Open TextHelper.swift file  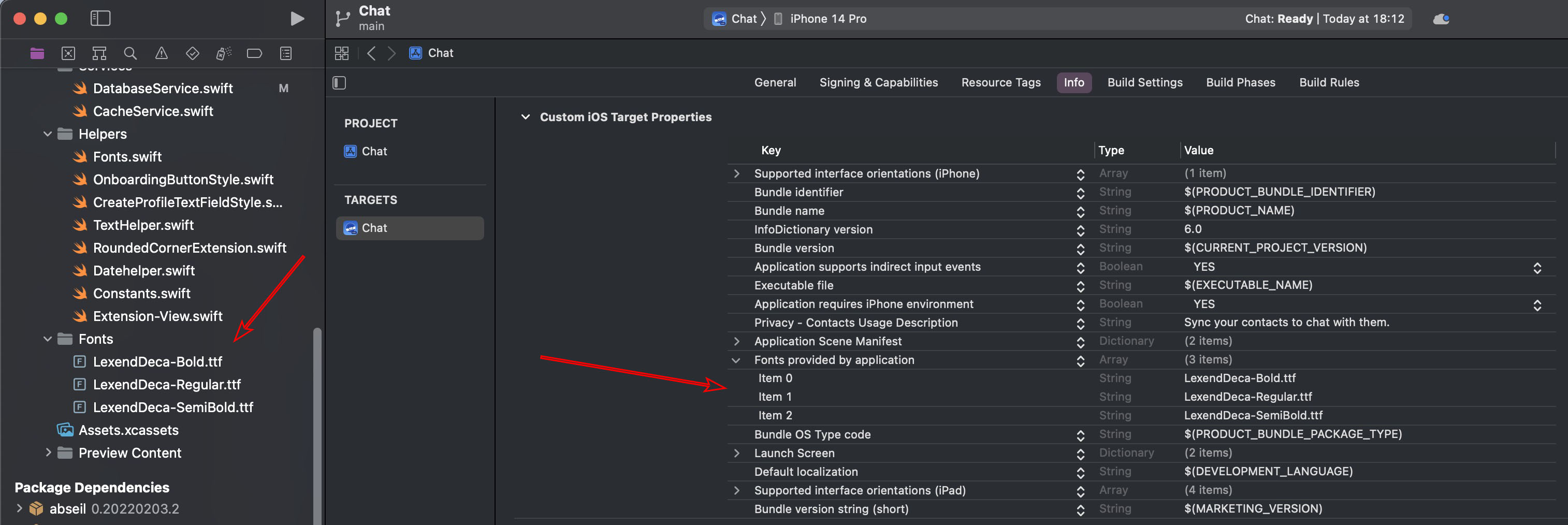(143, 225)
